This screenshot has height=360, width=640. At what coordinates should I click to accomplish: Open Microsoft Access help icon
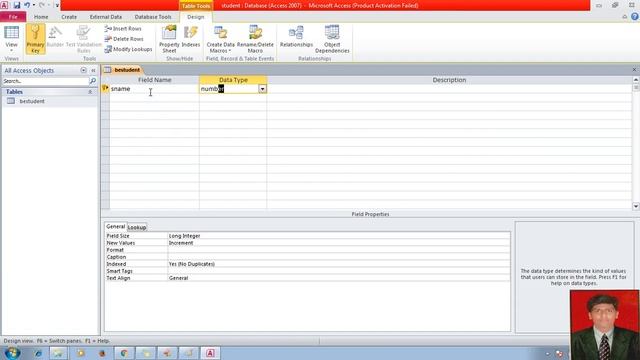[x=634, y=17]
